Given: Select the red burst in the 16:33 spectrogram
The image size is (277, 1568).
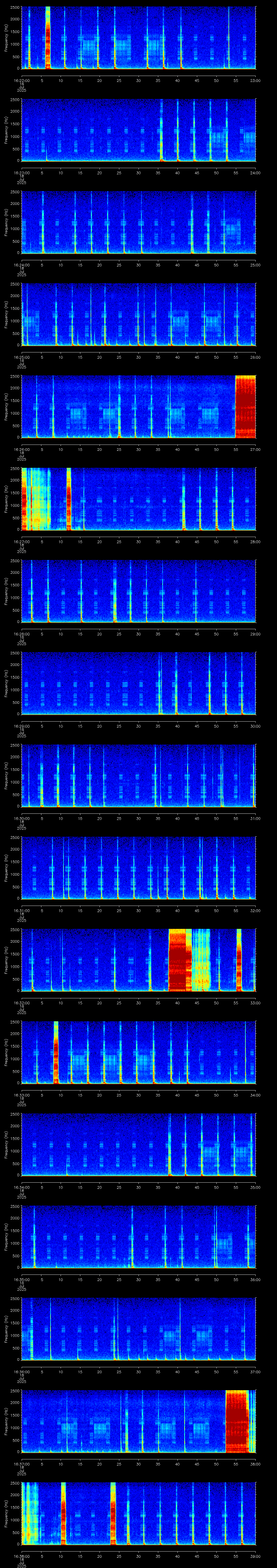Looking at the screenshot, I should (x=56, y=1052).
